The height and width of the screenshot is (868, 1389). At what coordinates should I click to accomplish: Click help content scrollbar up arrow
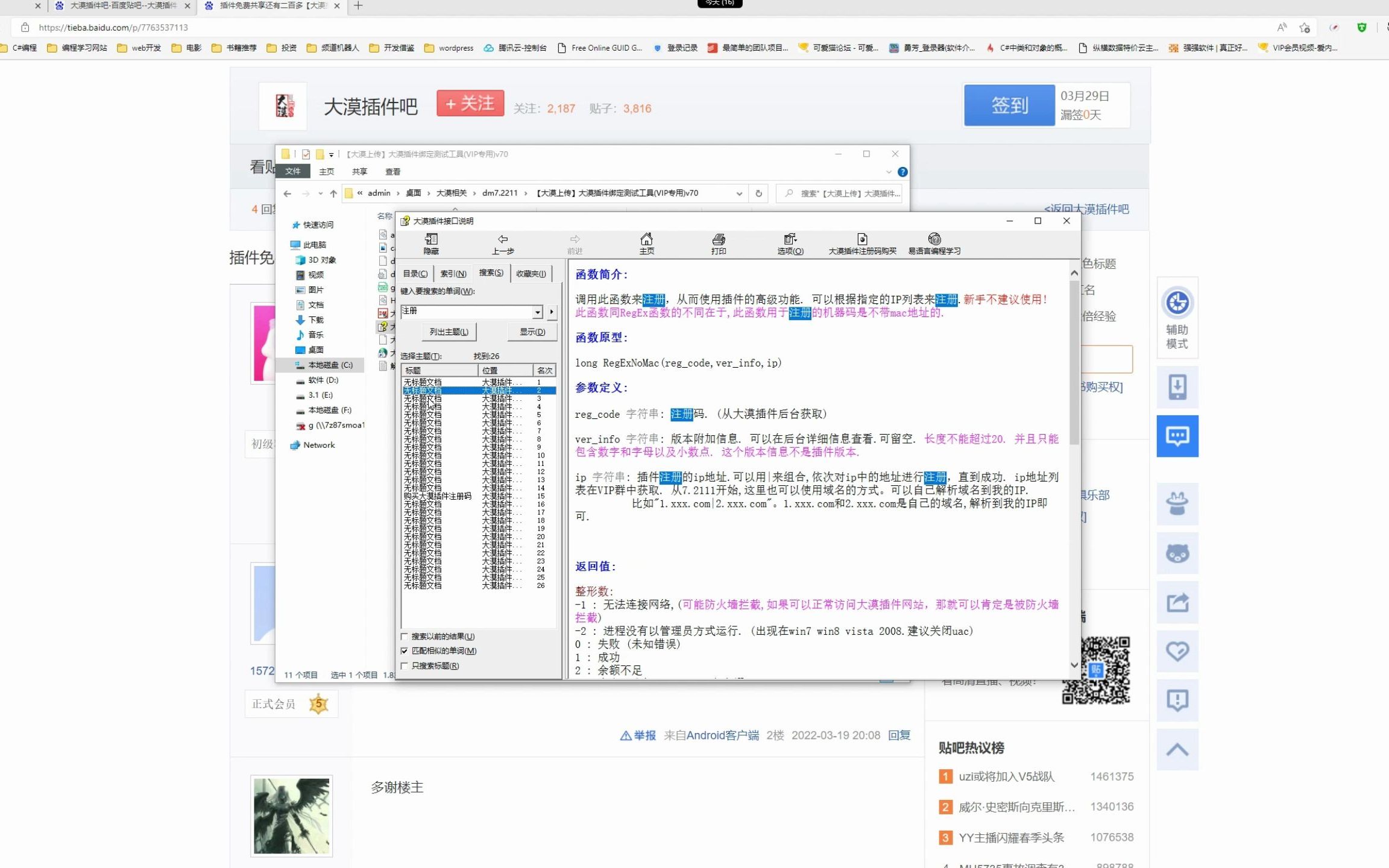tap(1074, 273)
